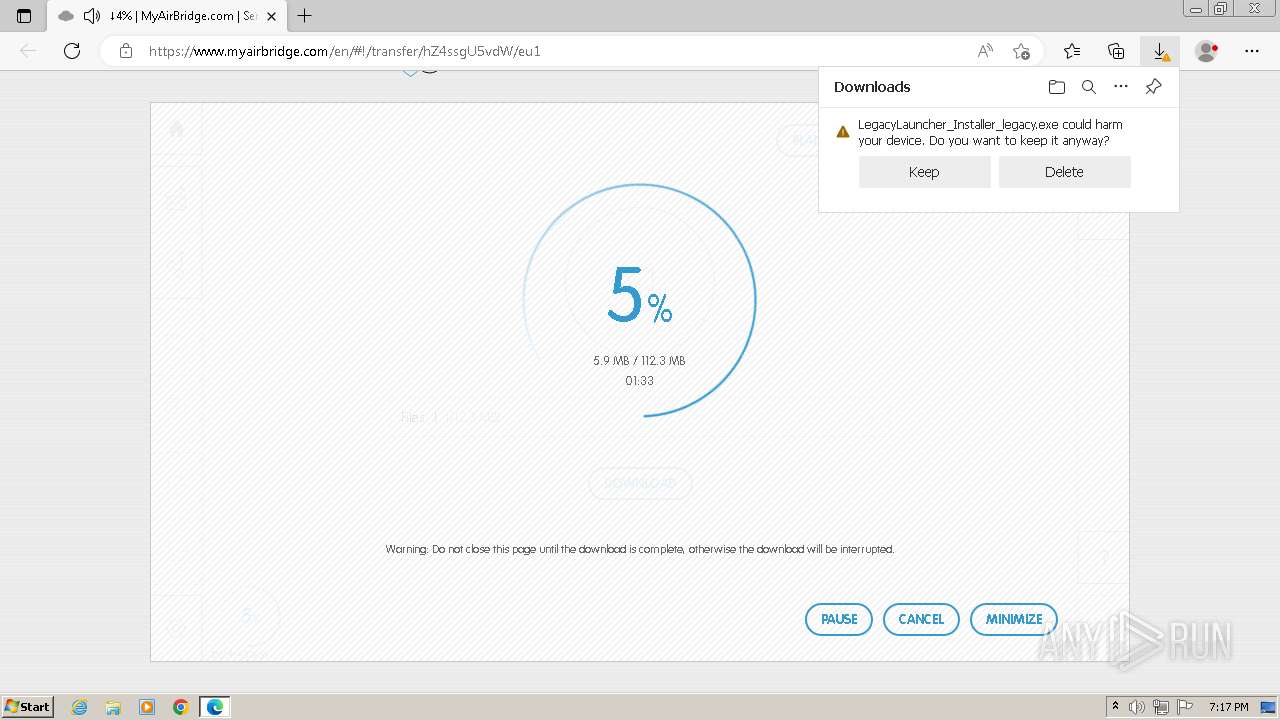1280x720 pixels.
Task: Search downloads in Downloads panel
Action: click(x=1089, y=87)
